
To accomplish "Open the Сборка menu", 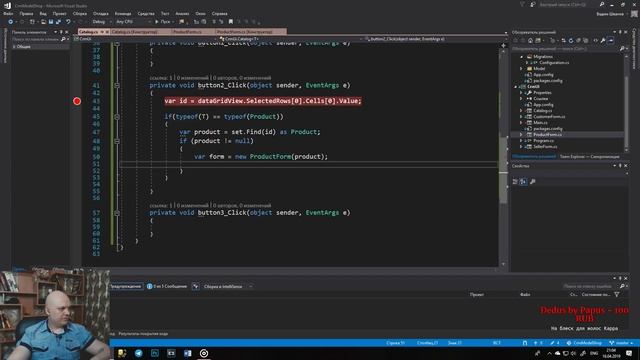I will tap(80, 13).
